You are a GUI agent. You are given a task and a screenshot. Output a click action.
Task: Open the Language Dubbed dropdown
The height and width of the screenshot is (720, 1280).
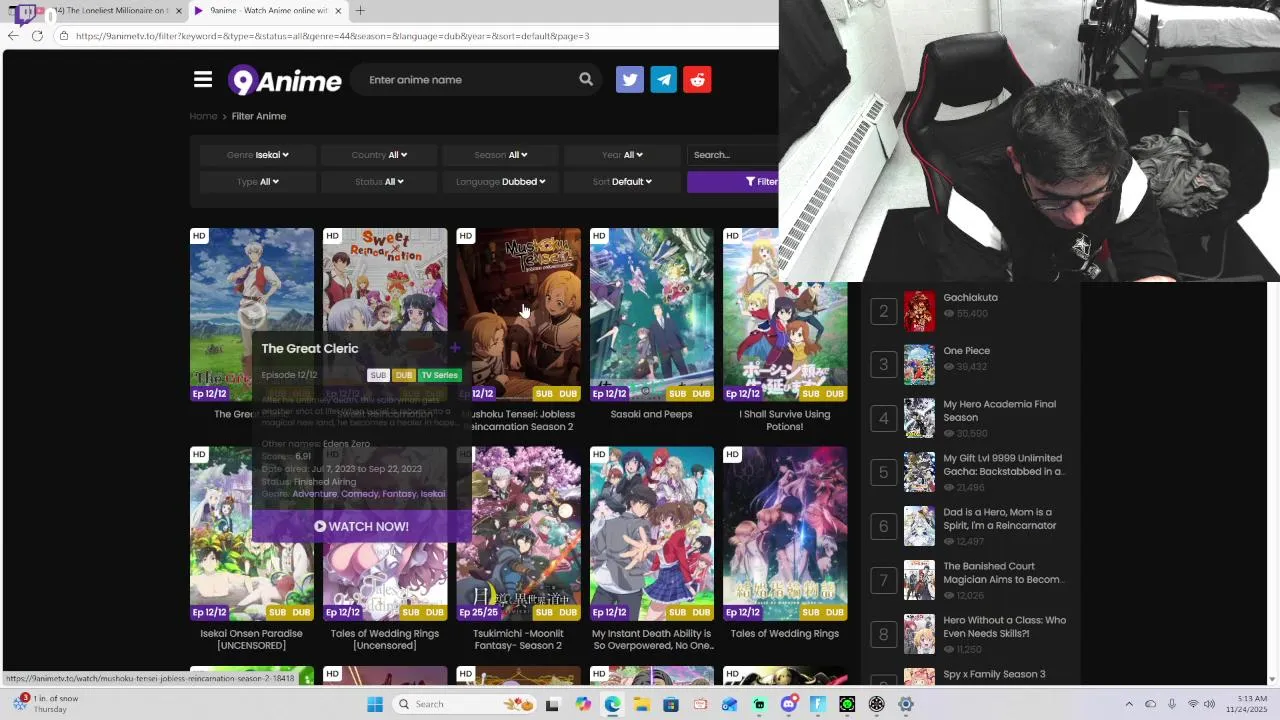coord(500,182)
